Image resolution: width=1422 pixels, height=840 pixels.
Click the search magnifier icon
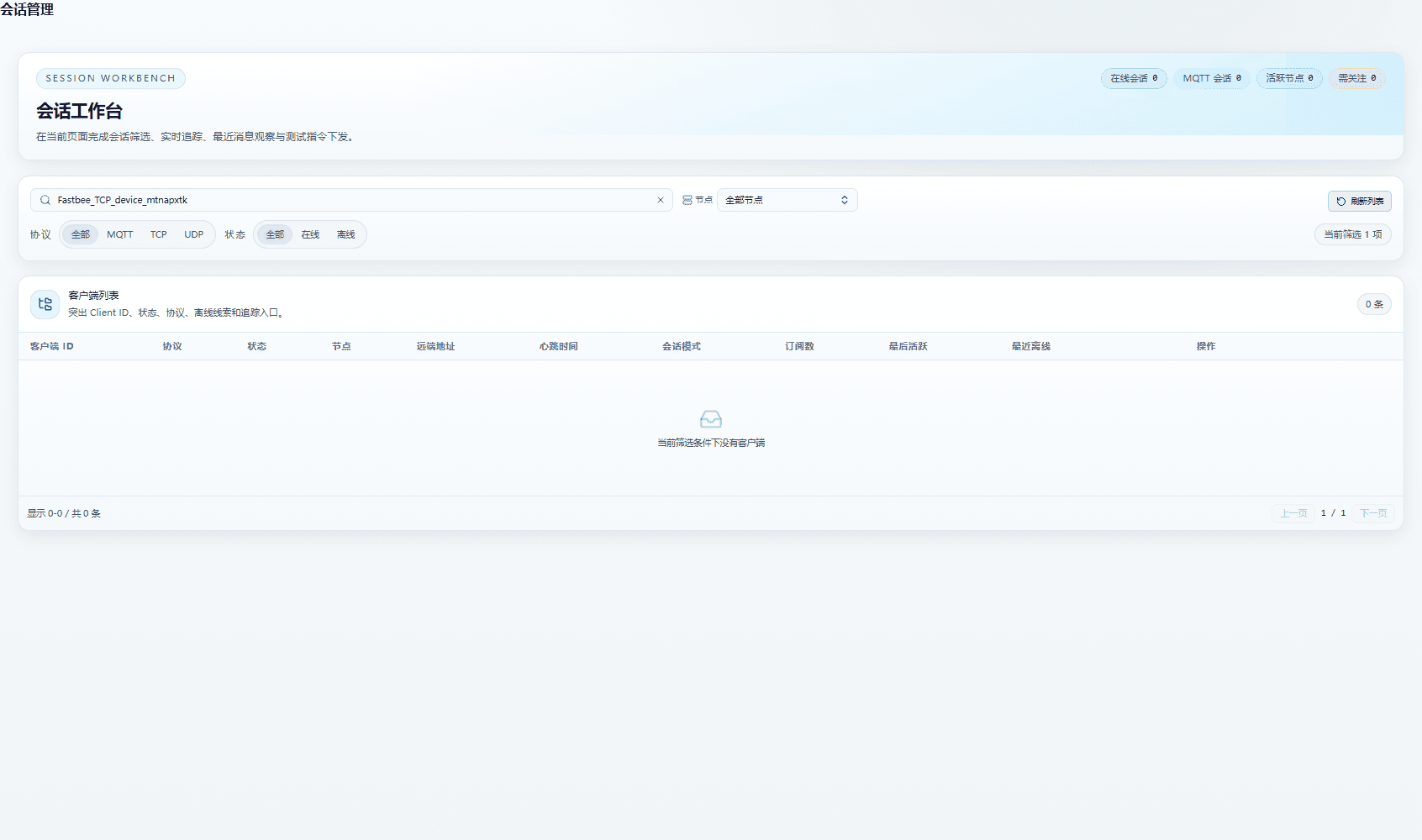click(x=45, y=200)
